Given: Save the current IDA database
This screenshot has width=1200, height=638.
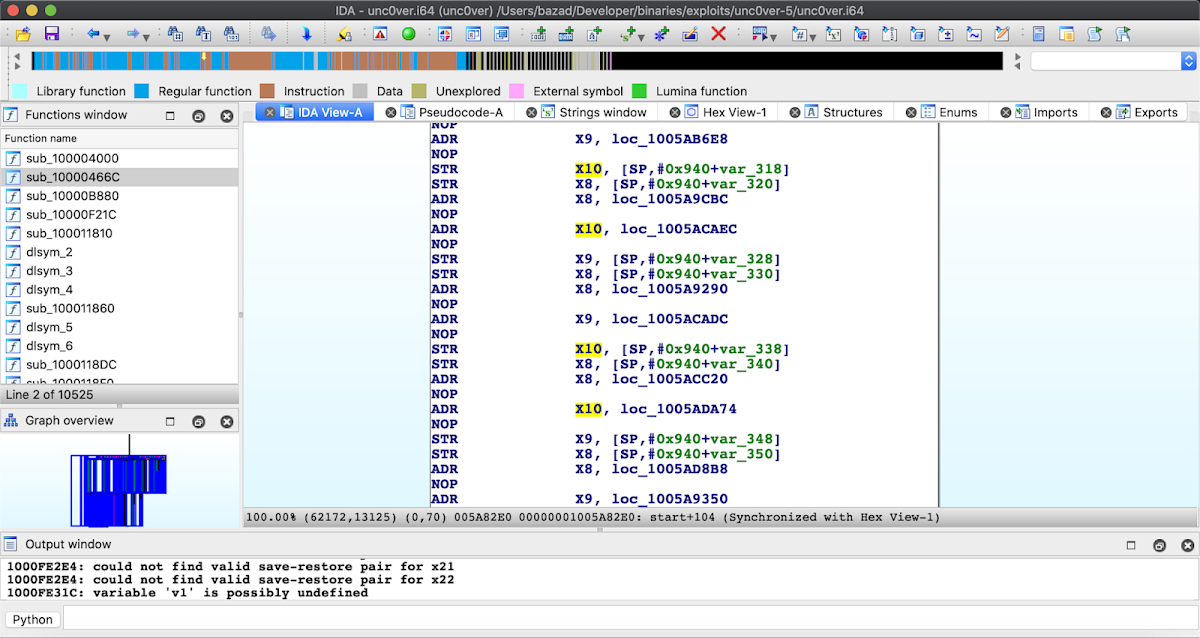Looking at the screenshot, I should (x=51, y=32).
